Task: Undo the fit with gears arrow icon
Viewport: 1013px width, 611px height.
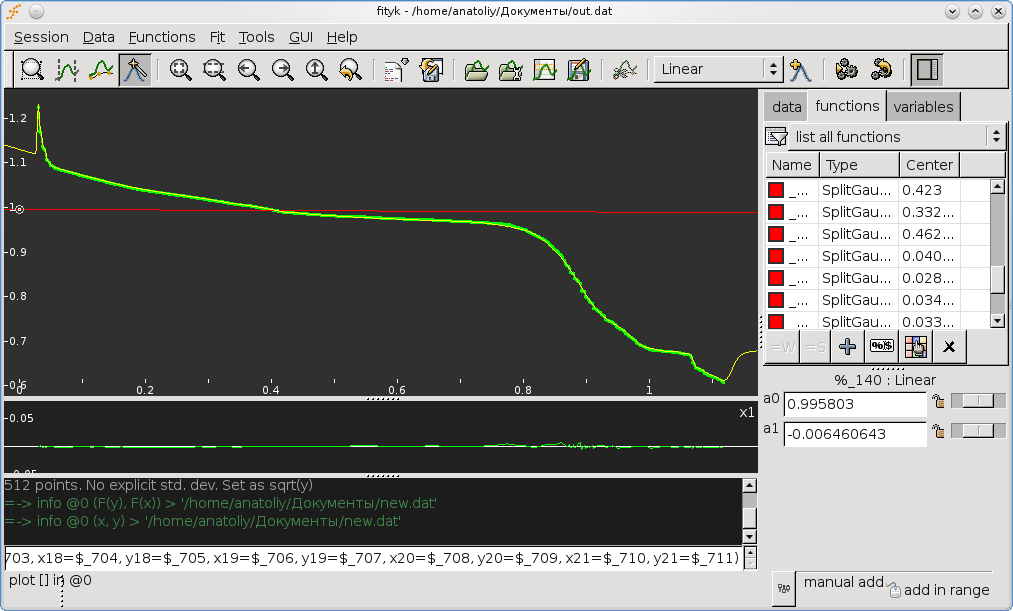Action: coord(881,69)
